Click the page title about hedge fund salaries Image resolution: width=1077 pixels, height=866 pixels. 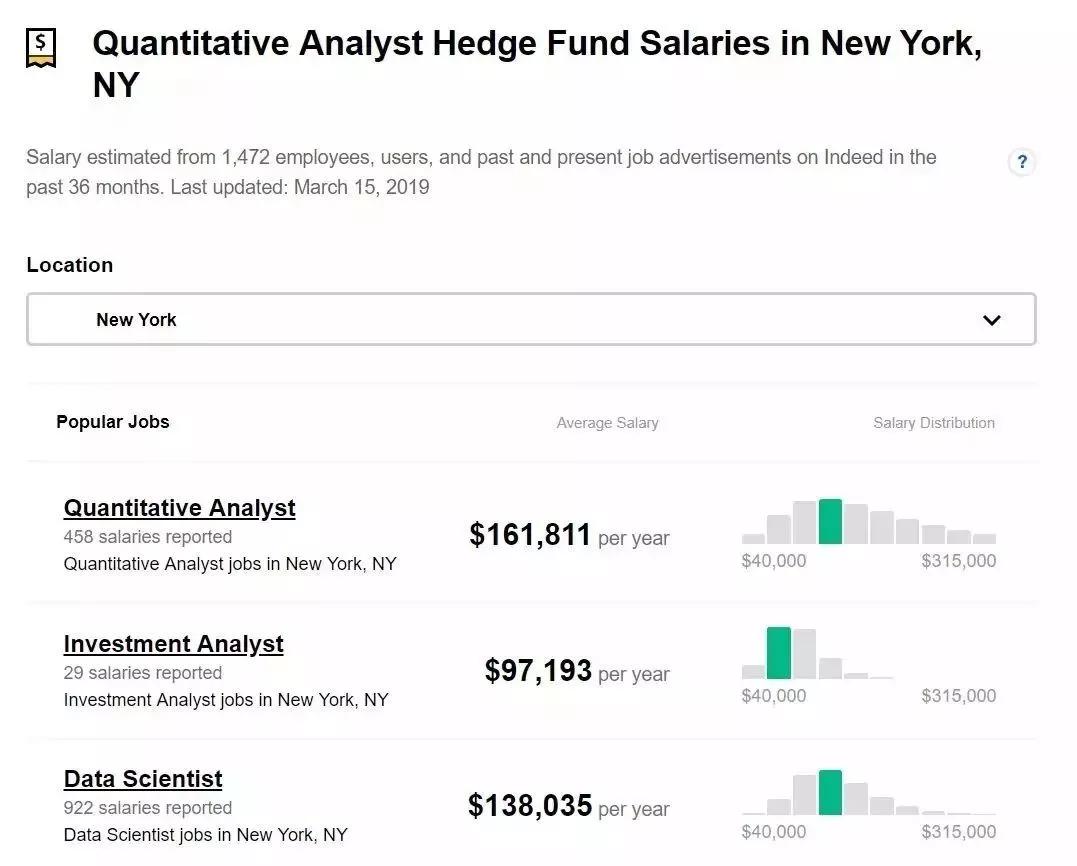[x=537, y=63]
